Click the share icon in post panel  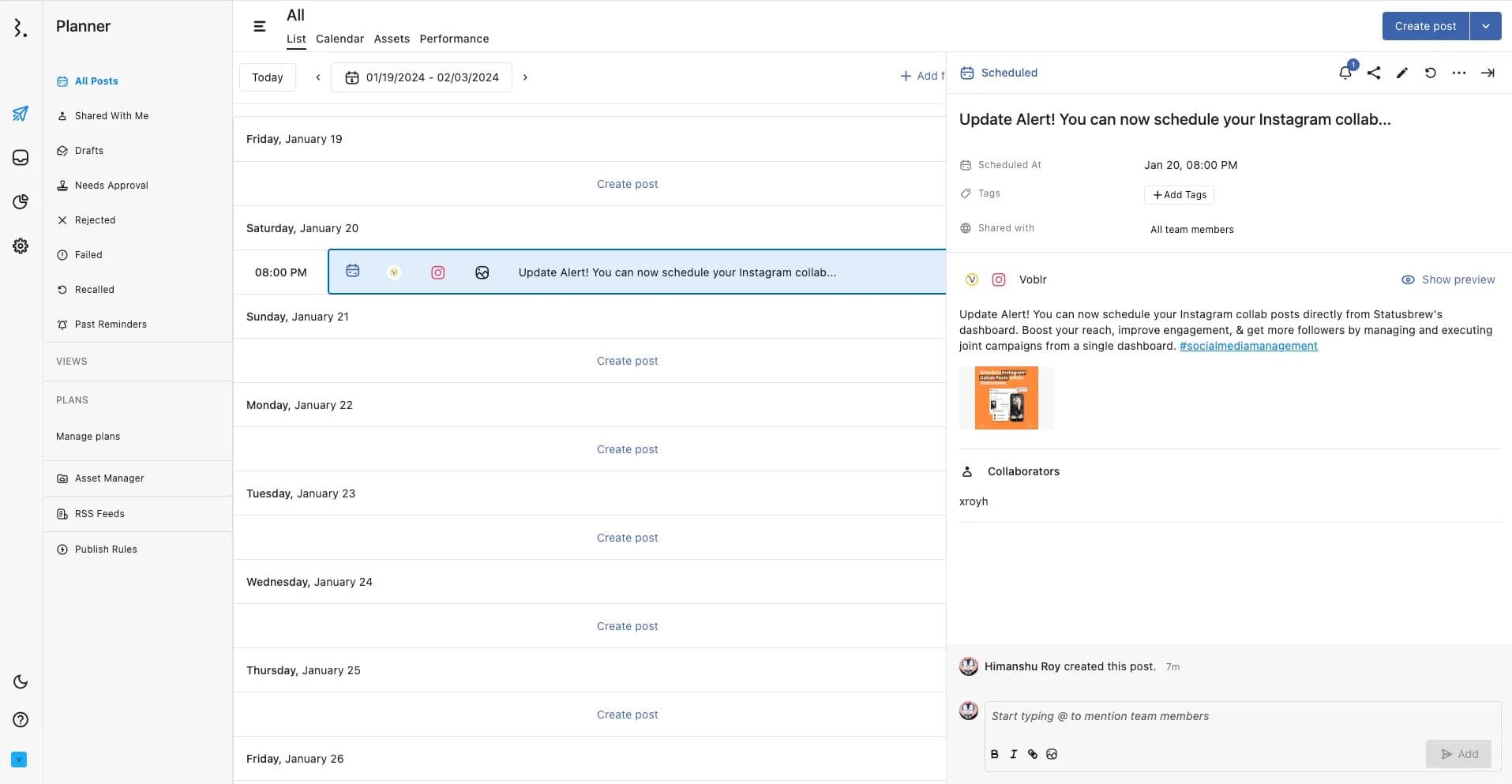coord(1374,73)
